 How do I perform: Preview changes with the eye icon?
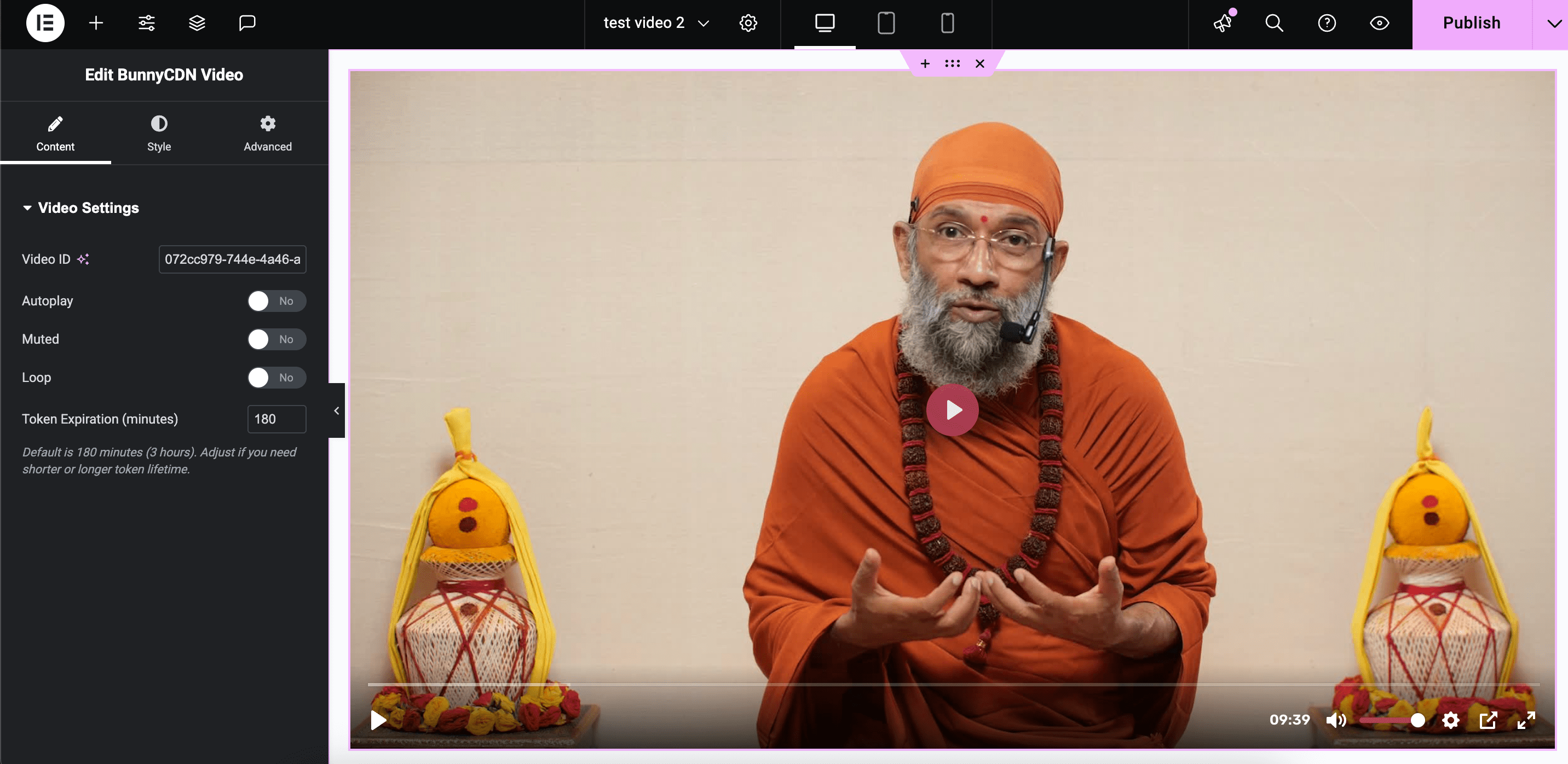click(x=1379, y=23)
